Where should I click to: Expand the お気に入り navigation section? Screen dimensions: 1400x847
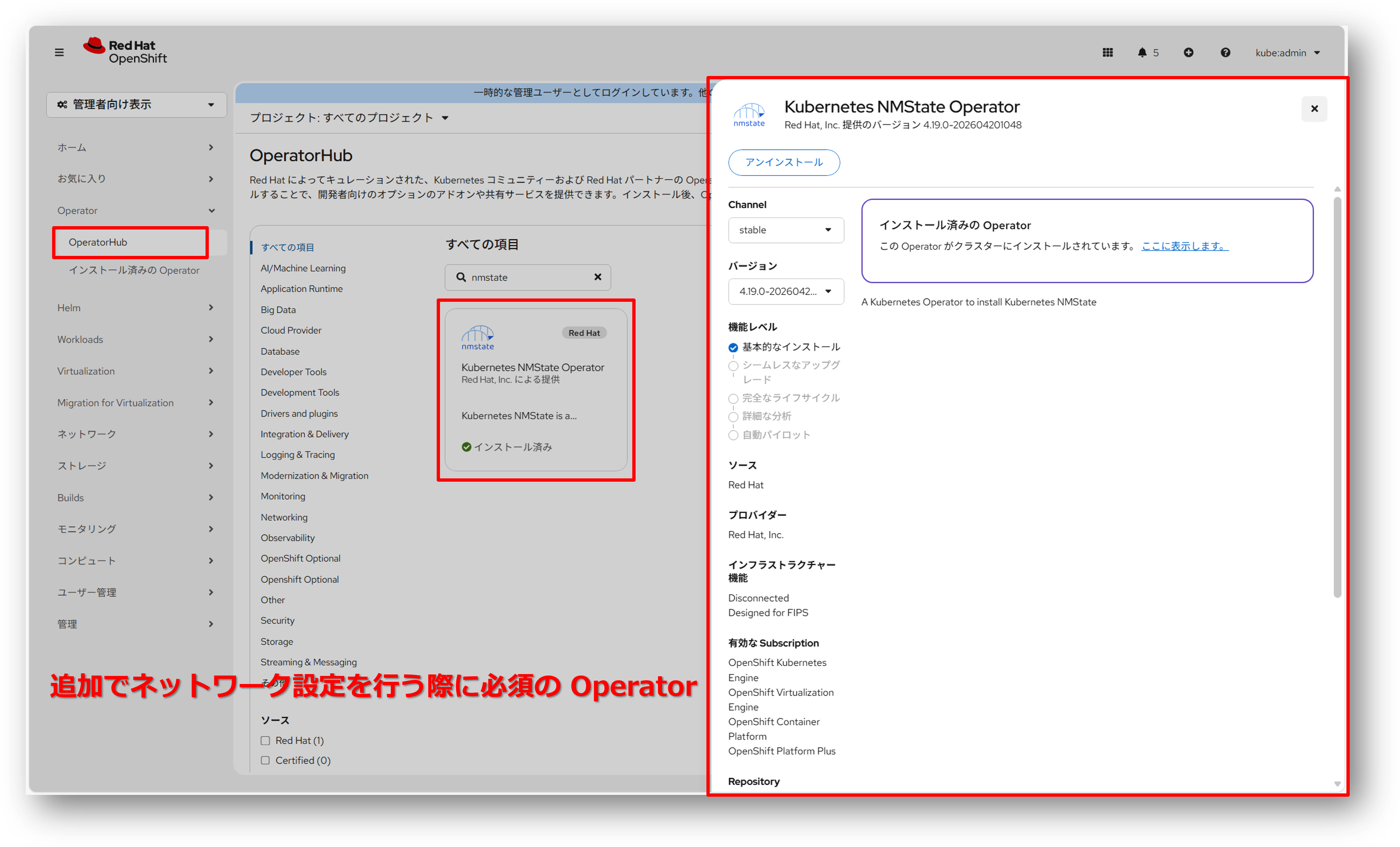point(137,178)
